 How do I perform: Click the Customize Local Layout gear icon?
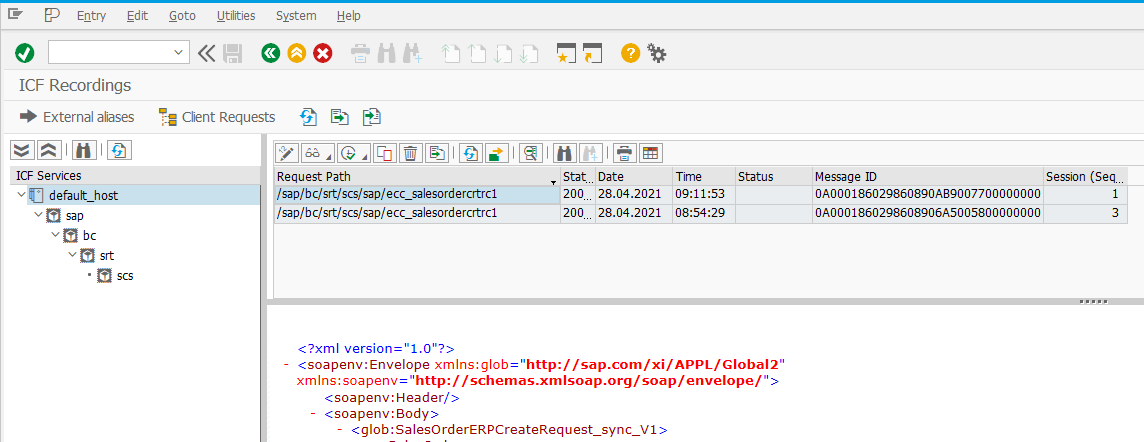point(657,53)
